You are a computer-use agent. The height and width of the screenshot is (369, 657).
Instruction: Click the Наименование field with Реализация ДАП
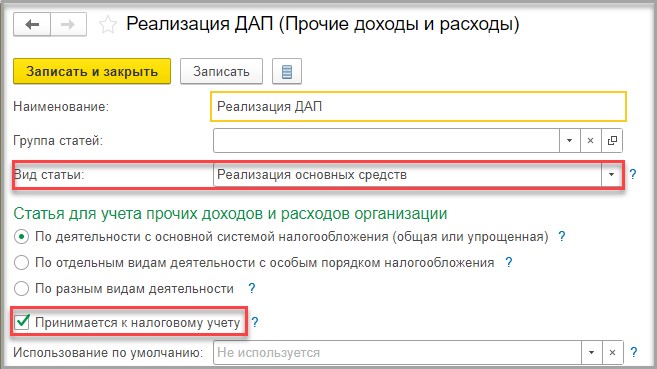418,106
